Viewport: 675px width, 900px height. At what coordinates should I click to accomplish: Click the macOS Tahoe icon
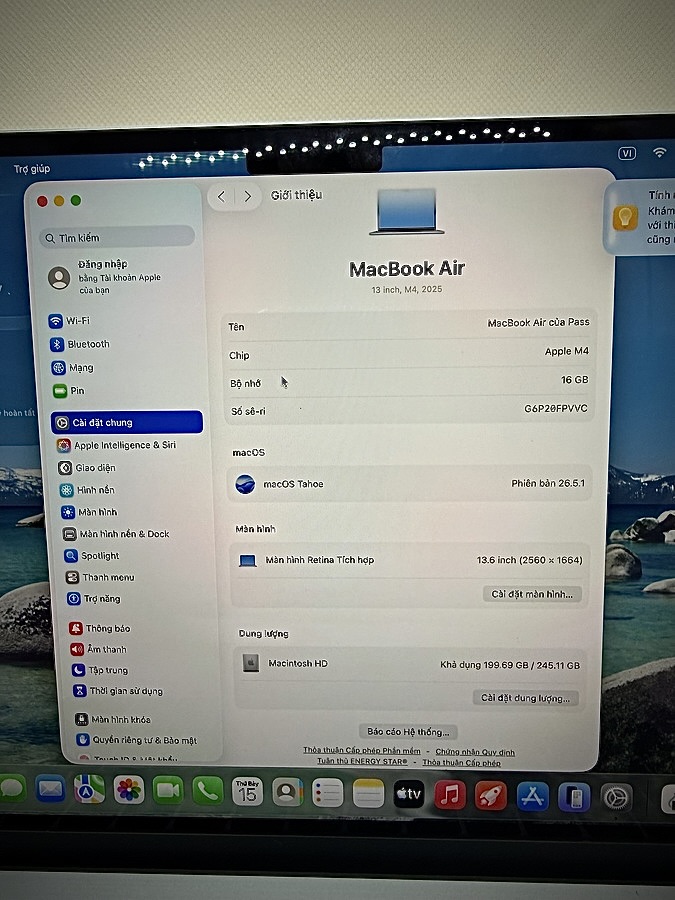point(246,484)
